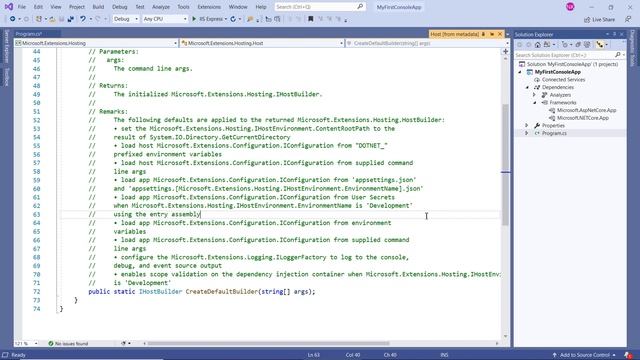The image size is (640, 360).
Task: Click the notifications icon in status bar
Action: [x=628, y=355]
